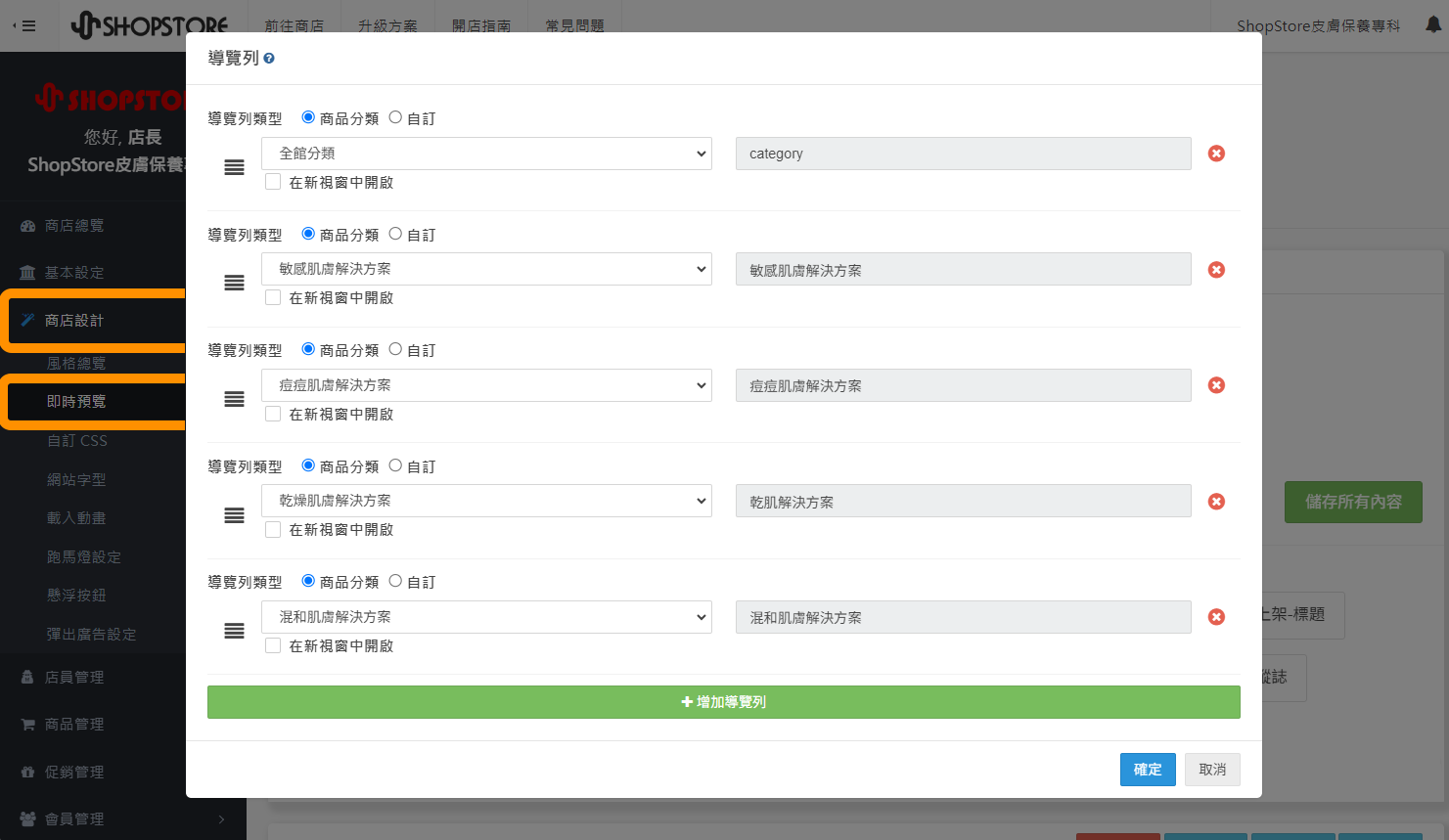1449x840 pixels.
Task: Open the 敏感肌膚解決方案 category dropdown
Action: [x=486, y=269]
